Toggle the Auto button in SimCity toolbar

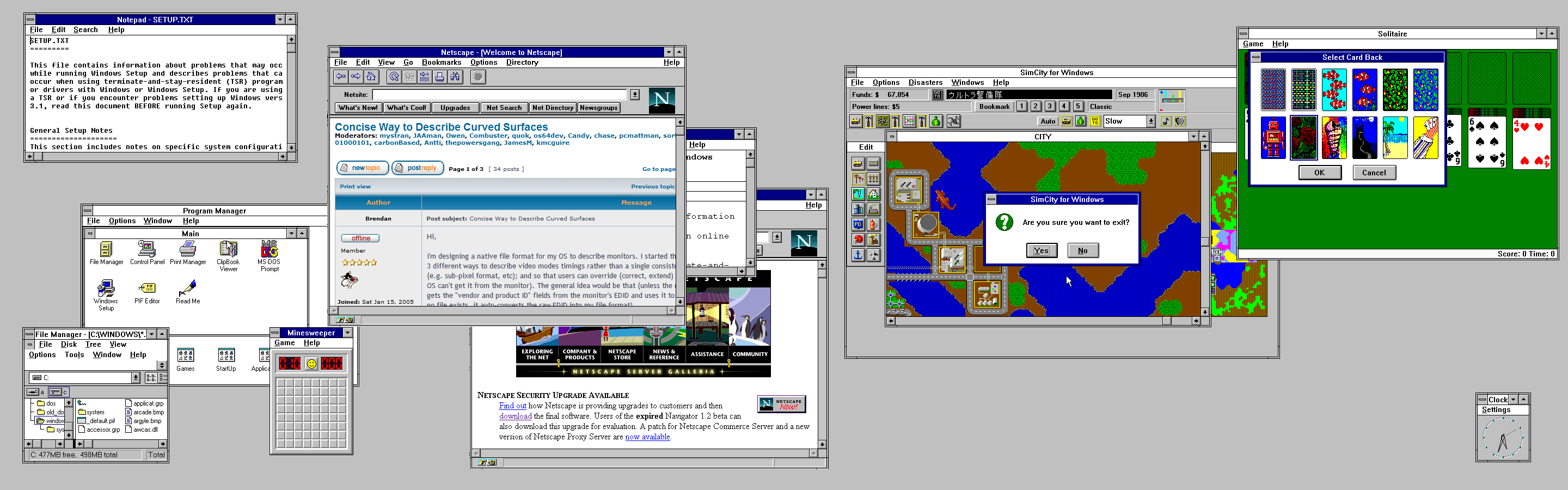tap(1048, 121)
